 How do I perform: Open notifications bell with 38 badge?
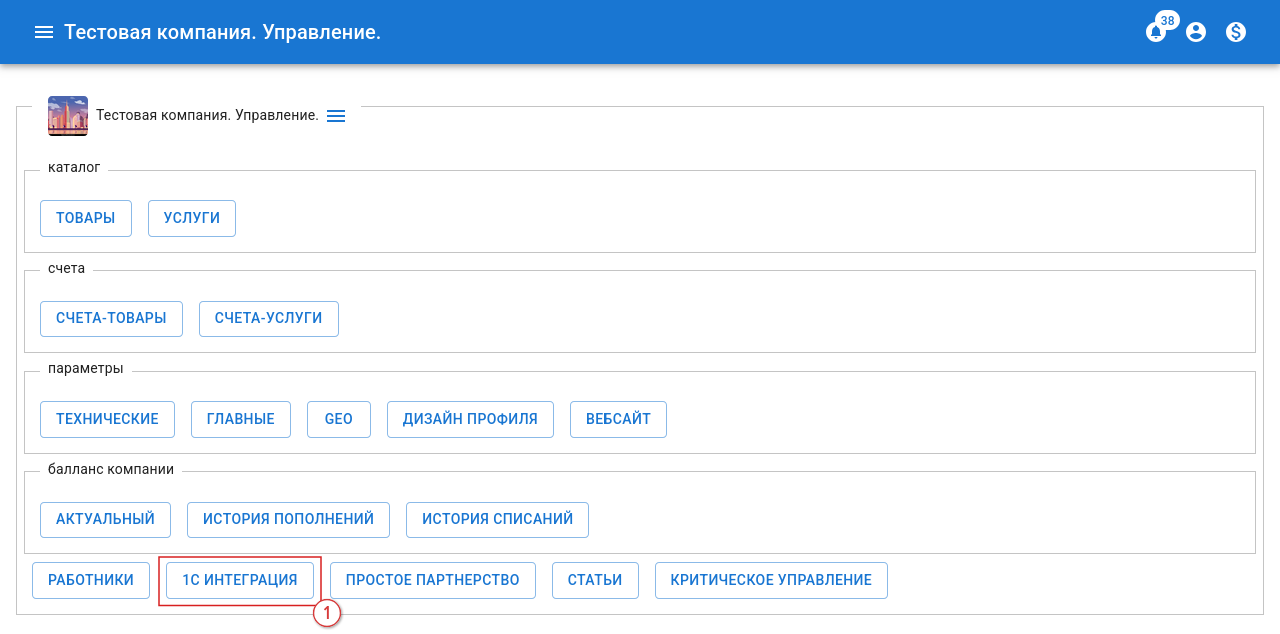[1156, 32]
